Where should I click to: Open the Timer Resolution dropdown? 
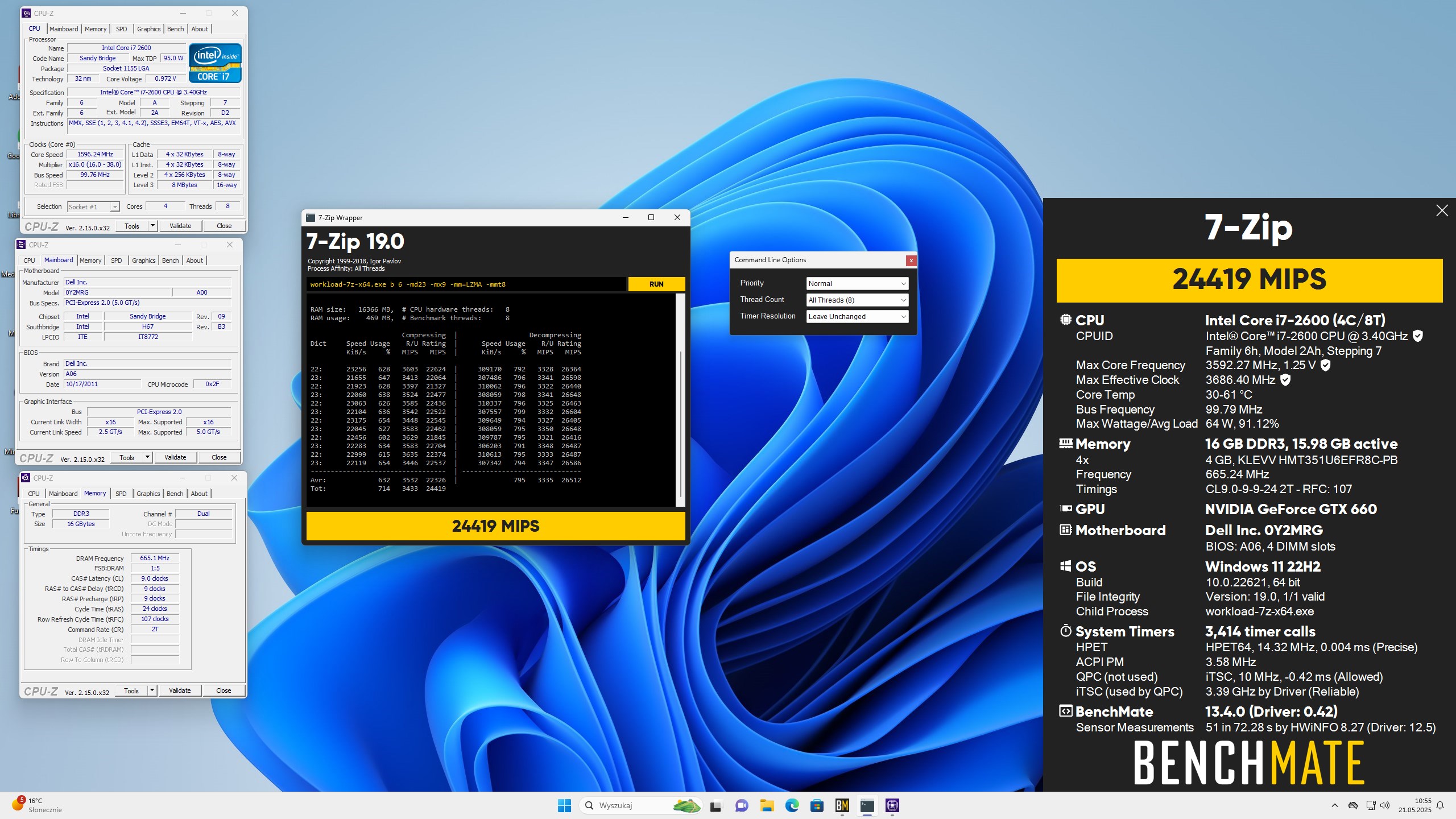pyautogui.click(x=857, y=316)
